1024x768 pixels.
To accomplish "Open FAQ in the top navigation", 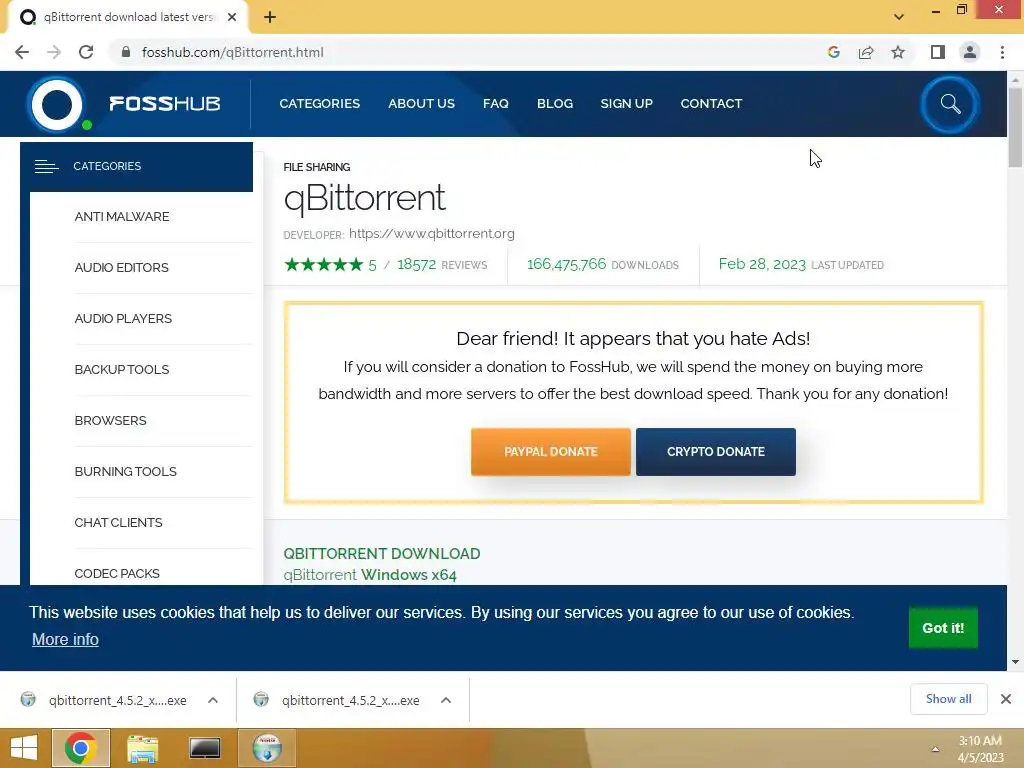I will tap(496, 103).
